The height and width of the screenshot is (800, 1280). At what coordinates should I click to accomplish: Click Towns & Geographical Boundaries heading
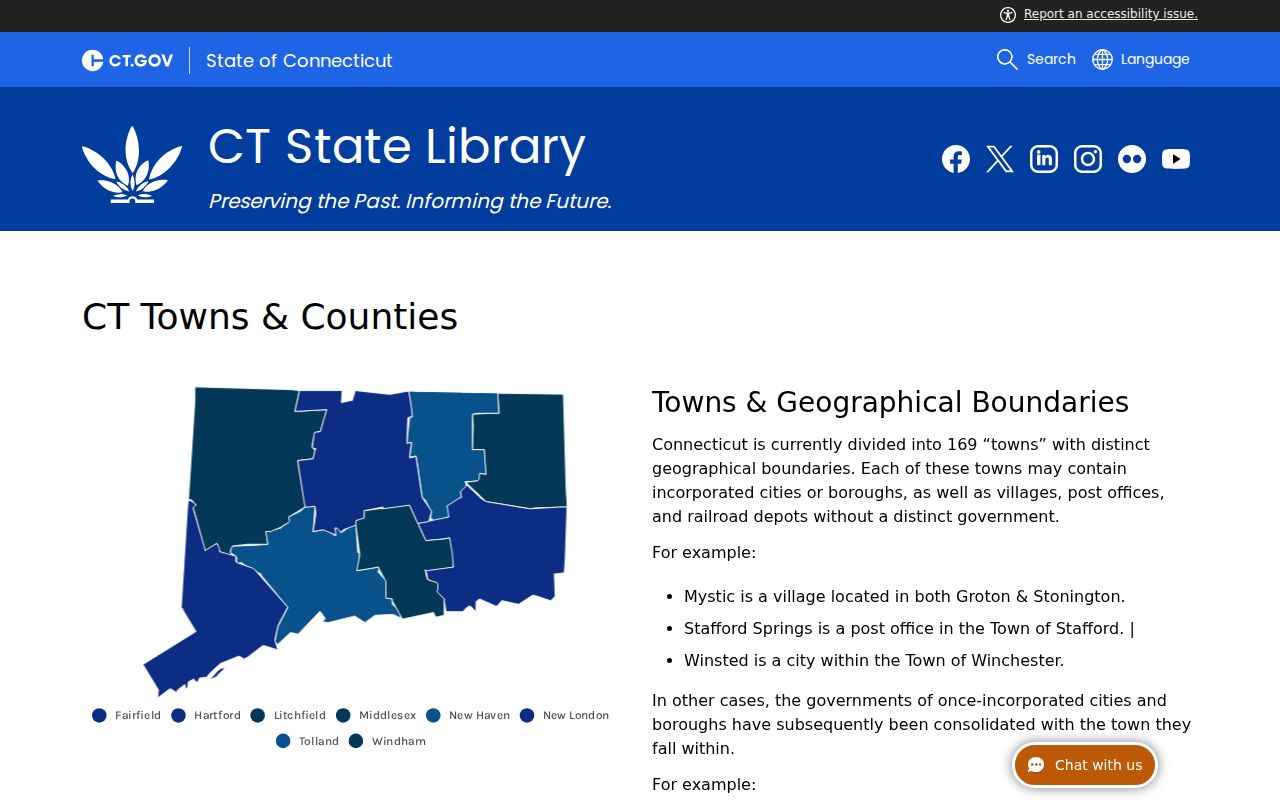point(890,402)
